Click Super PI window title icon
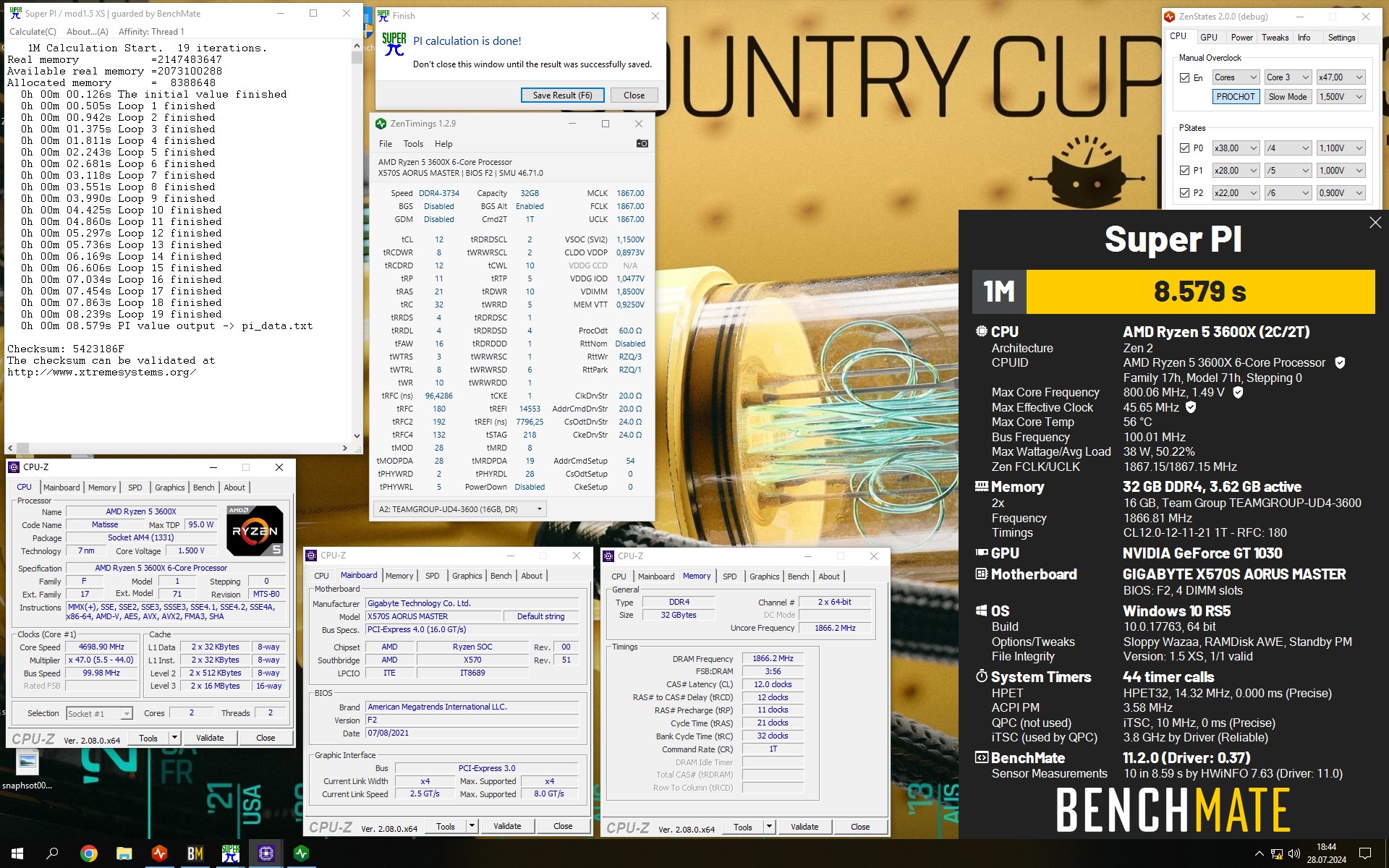This screenshot has height=868, width=1389. [15, 13]
